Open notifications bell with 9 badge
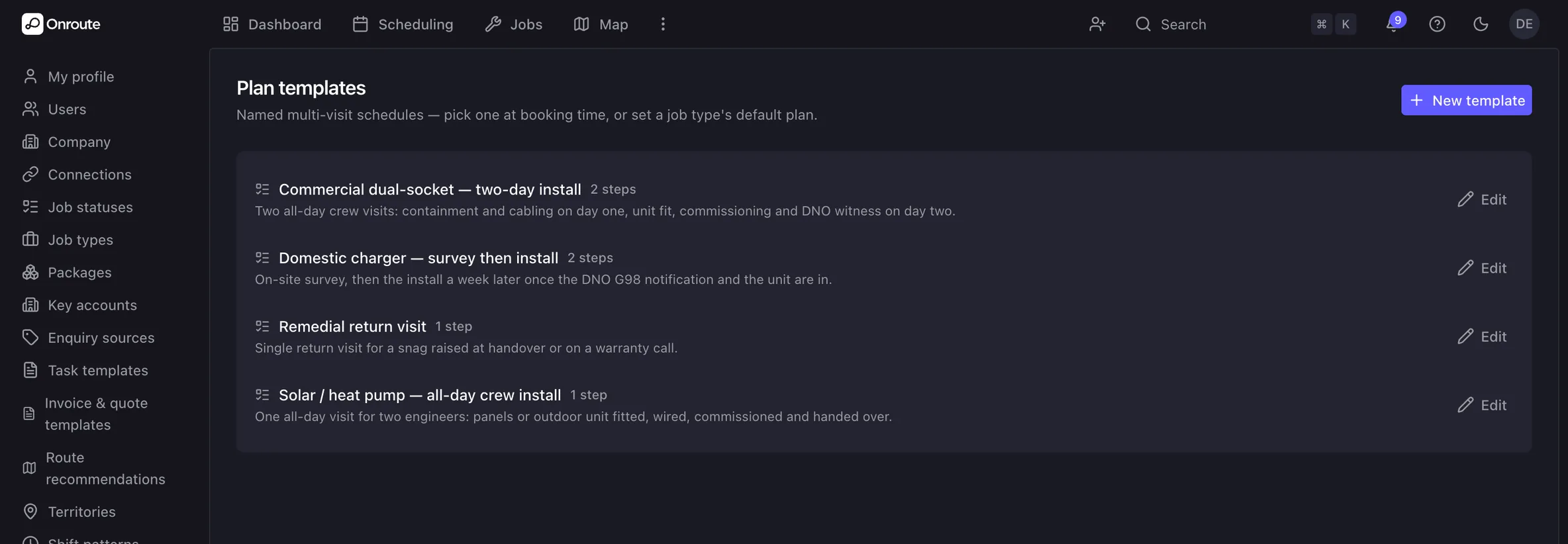 click(x=1393, y=24)
